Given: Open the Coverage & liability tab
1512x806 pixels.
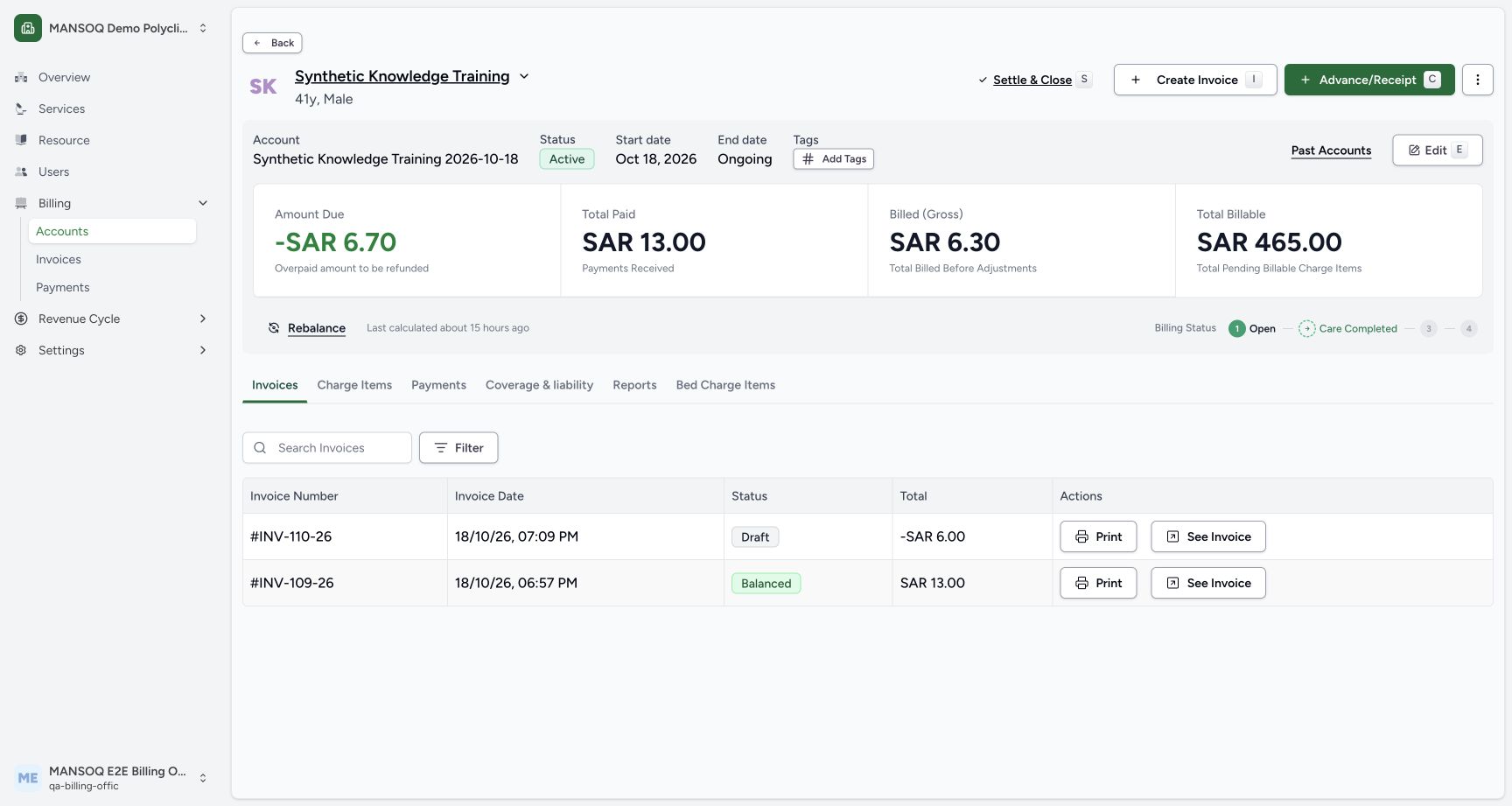Looking at the screenshot, I should coord(539,385).
